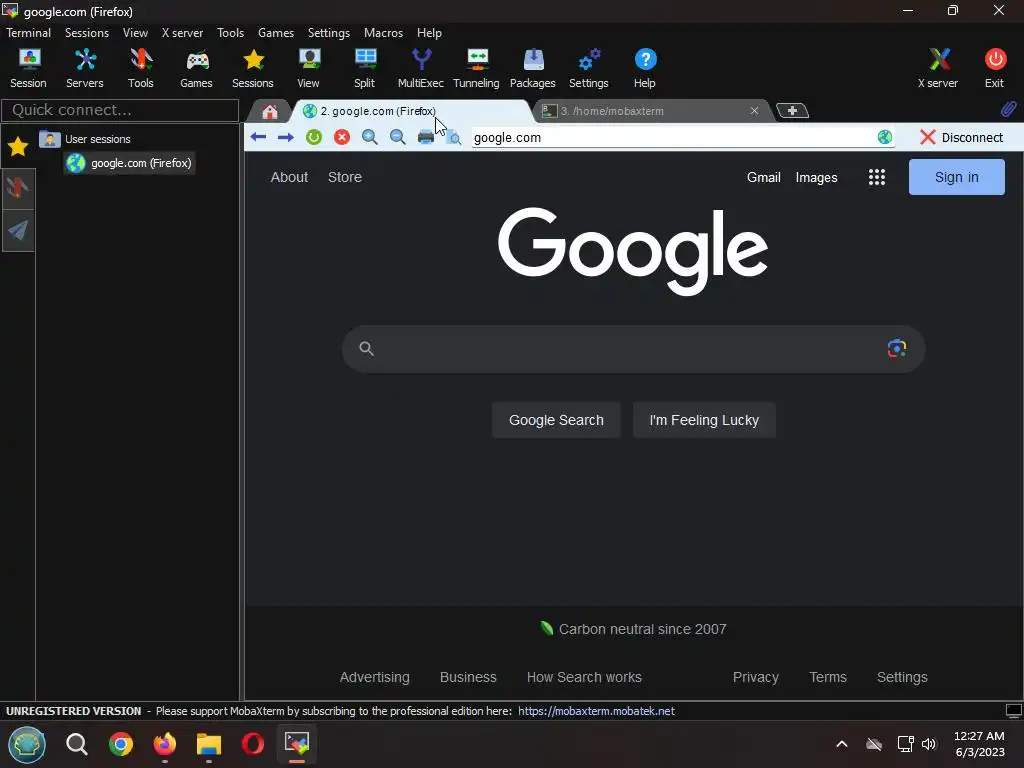Image resolution: width=1024 pixels, height=768 pixels.
Task: Click the google.com address bar
Action: 673,137
